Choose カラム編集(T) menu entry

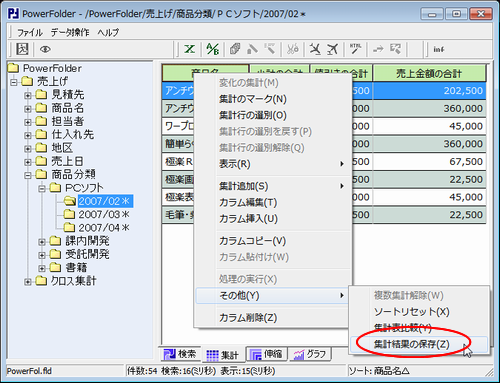(273, 203)
